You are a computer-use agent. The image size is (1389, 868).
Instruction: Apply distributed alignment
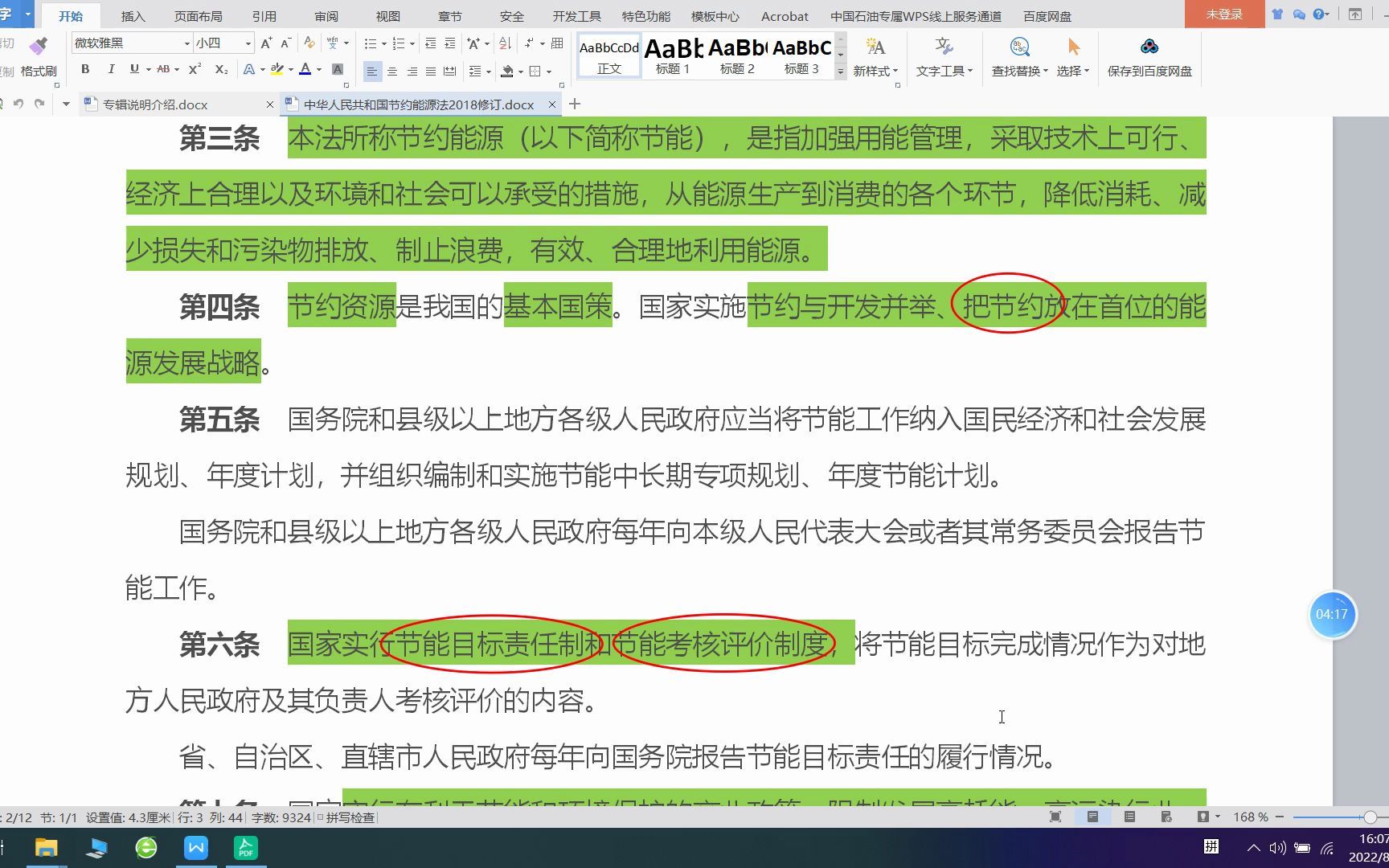[450, 72]
